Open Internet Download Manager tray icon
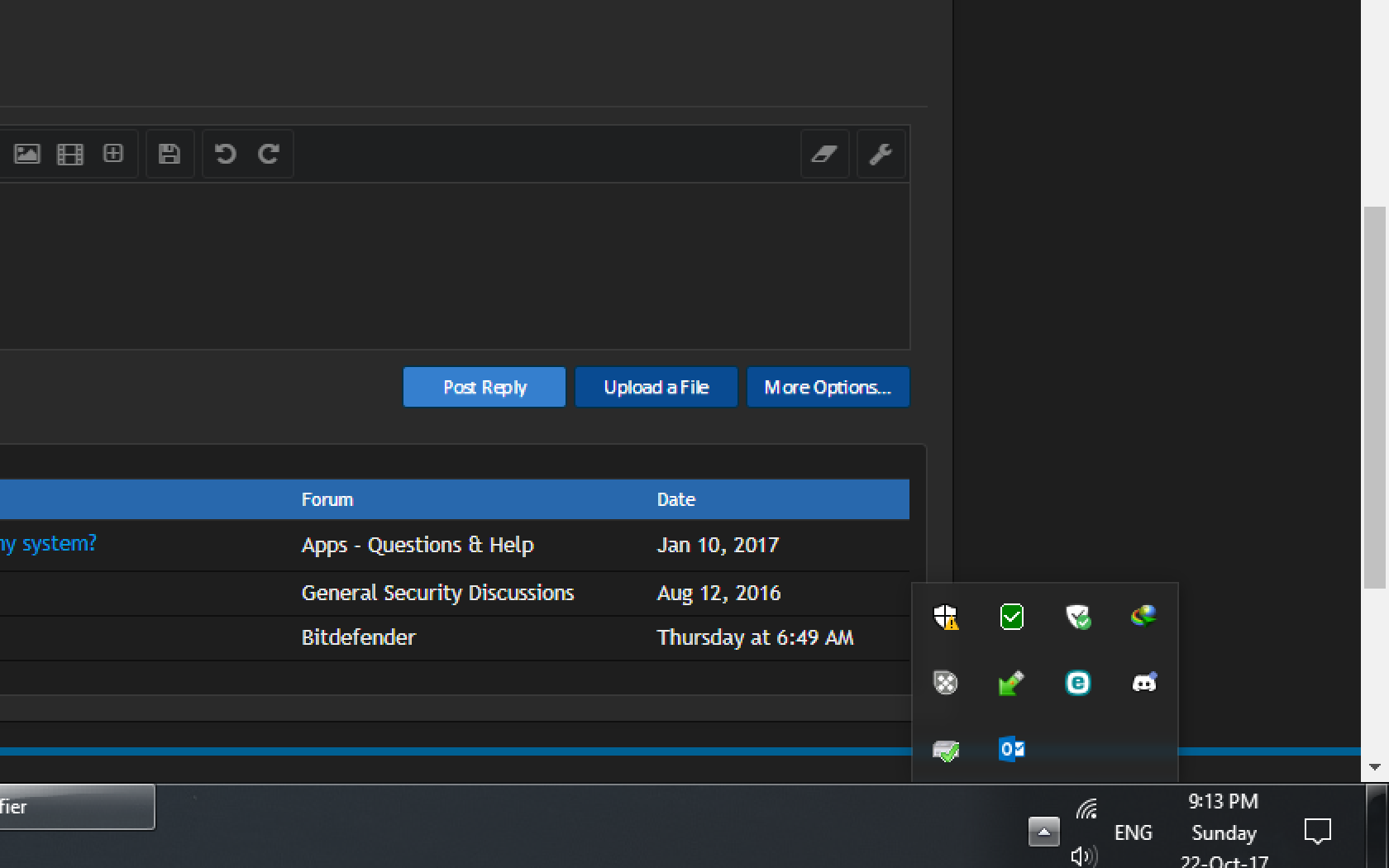Image resolution: width=1389 pixels, height=868 pixels. click(x=1144, y=617)
